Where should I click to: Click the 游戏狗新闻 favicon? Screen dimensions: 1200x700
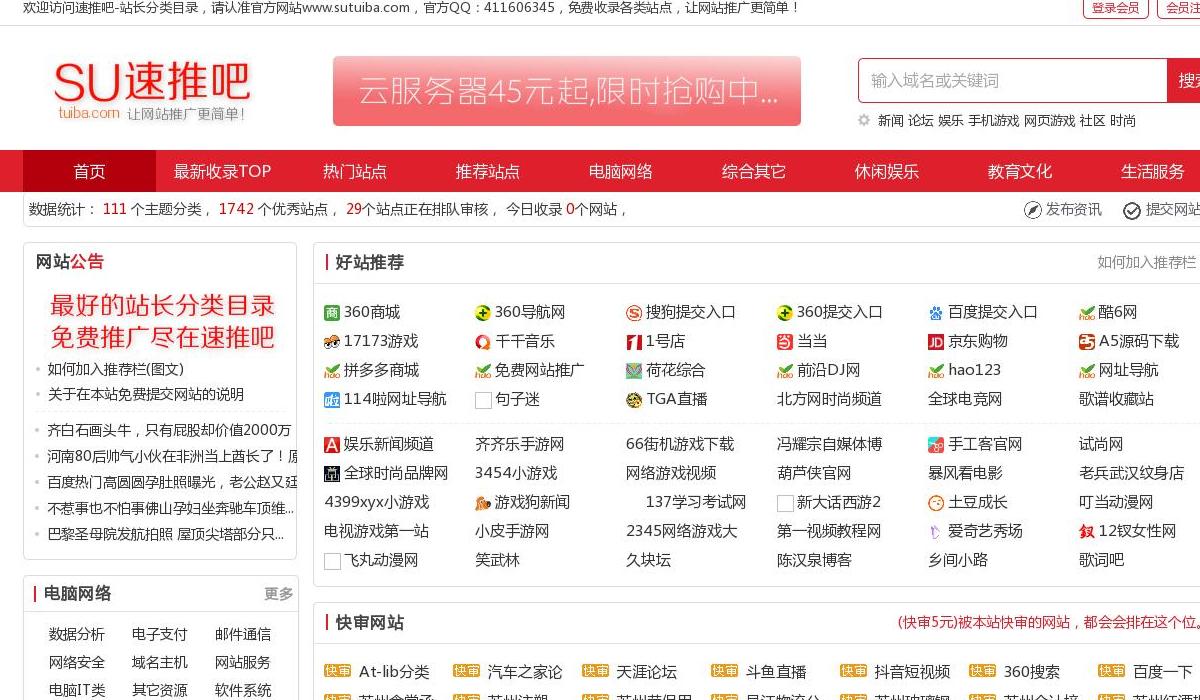(483, 503)
